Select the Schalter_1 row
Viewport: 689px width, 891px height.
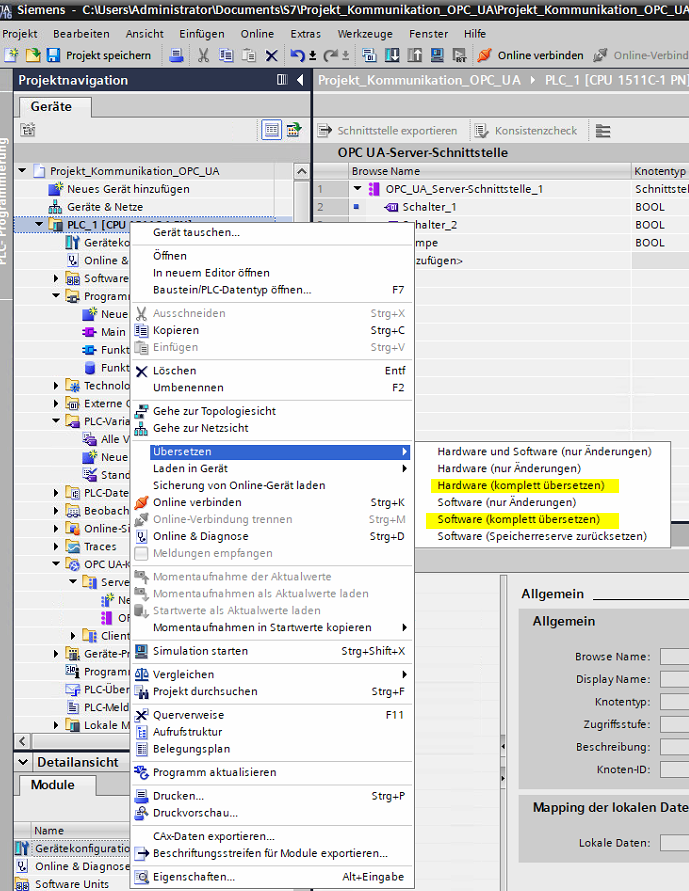(x=500, y=207)
